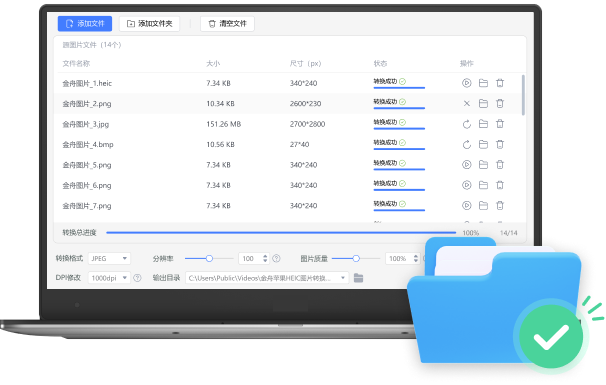
Task: Open folder icon for 金舟图片_2.png
Action: click(x=483, y=103)
